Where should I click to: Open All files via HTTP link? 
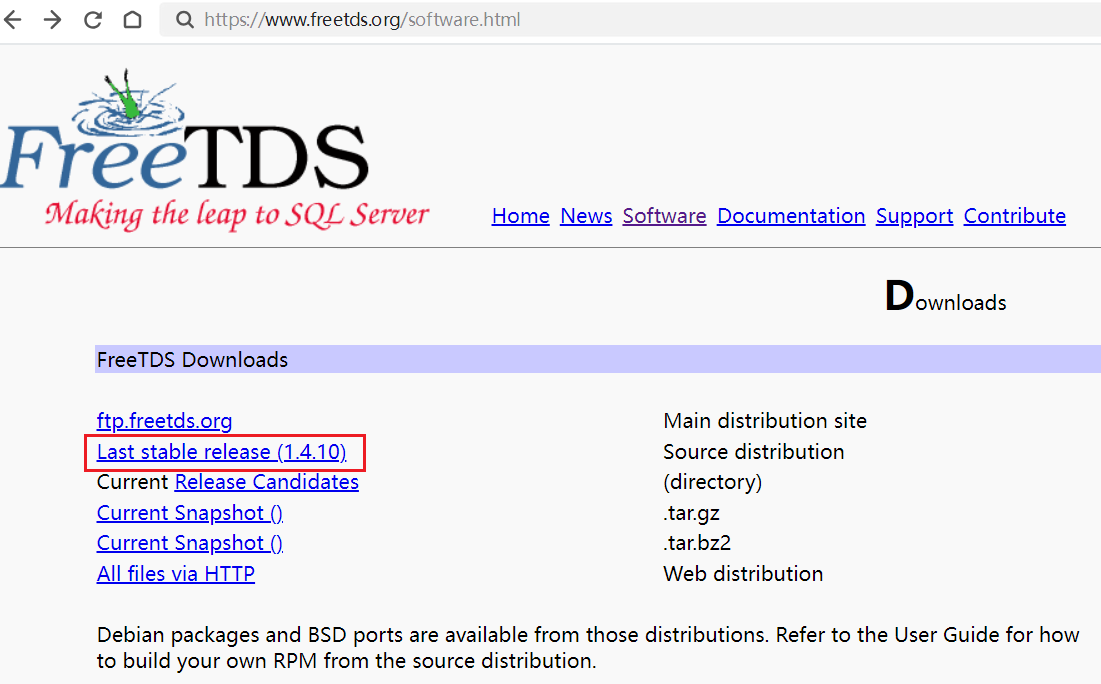176,574
